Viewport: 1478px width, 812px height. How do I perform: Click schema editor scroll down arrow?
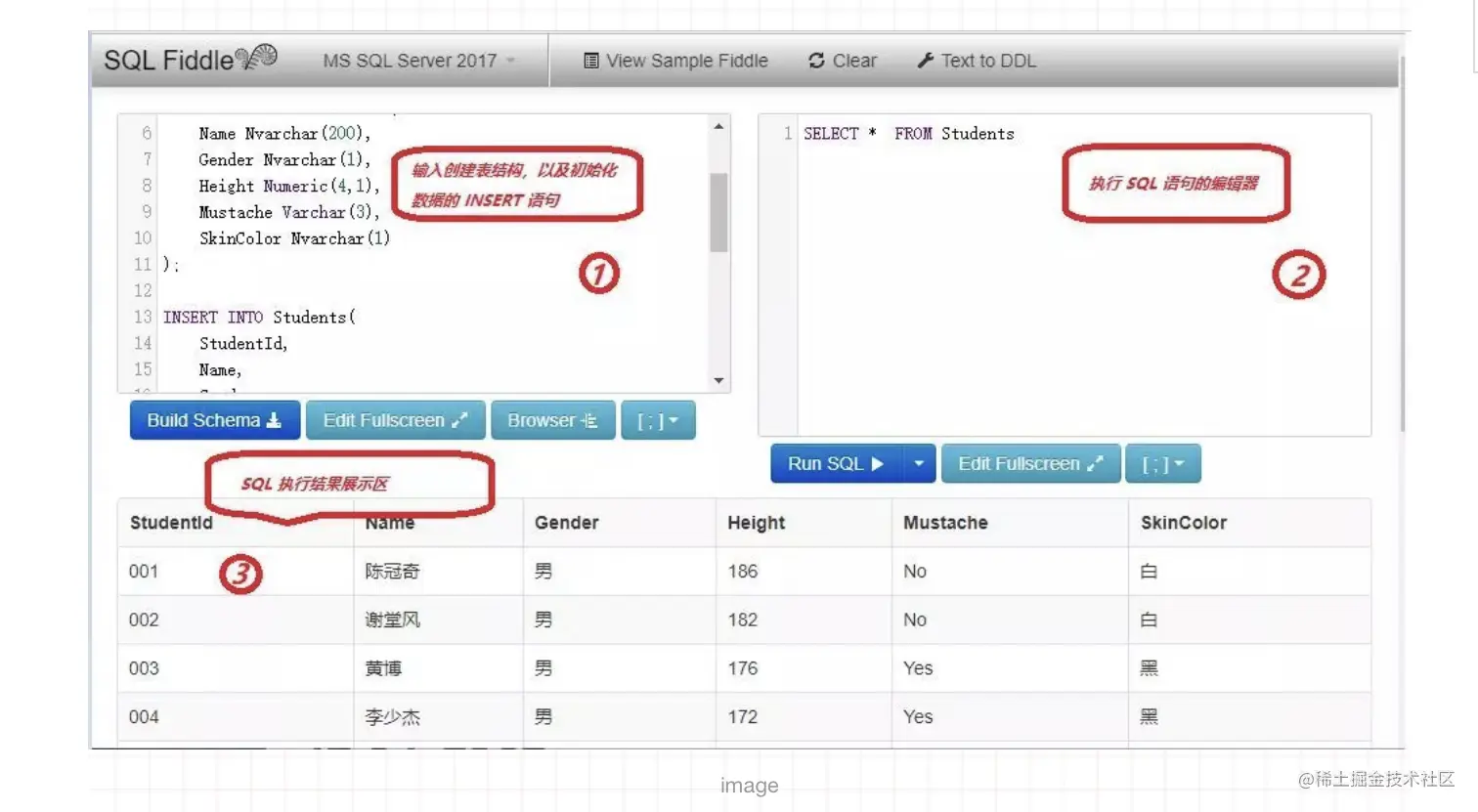coord(719,380)
